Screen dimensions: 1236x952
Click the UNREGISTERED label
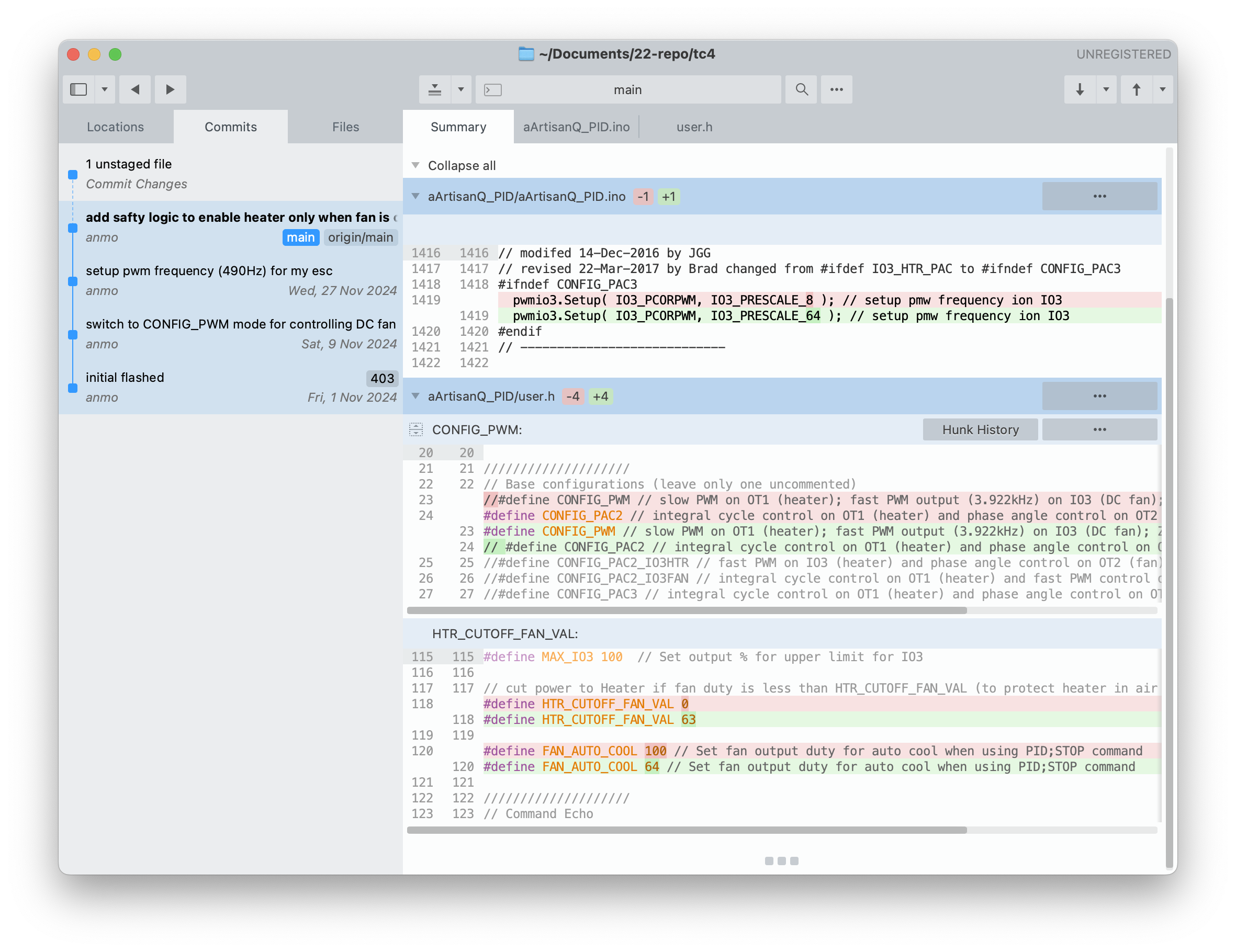[x=1123, y=54]
